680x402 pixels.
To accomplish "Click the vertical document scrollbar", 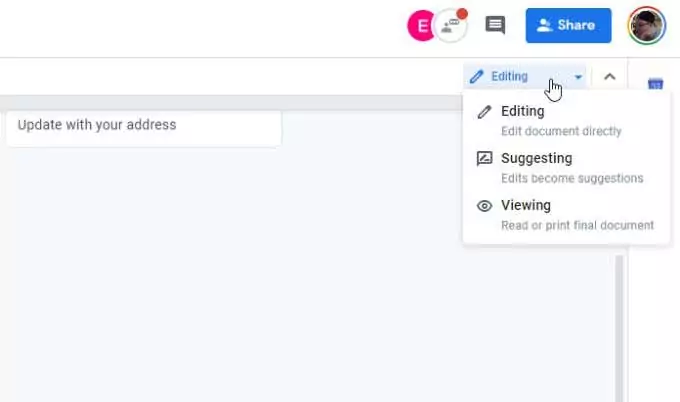I will [x=620, y=320].
